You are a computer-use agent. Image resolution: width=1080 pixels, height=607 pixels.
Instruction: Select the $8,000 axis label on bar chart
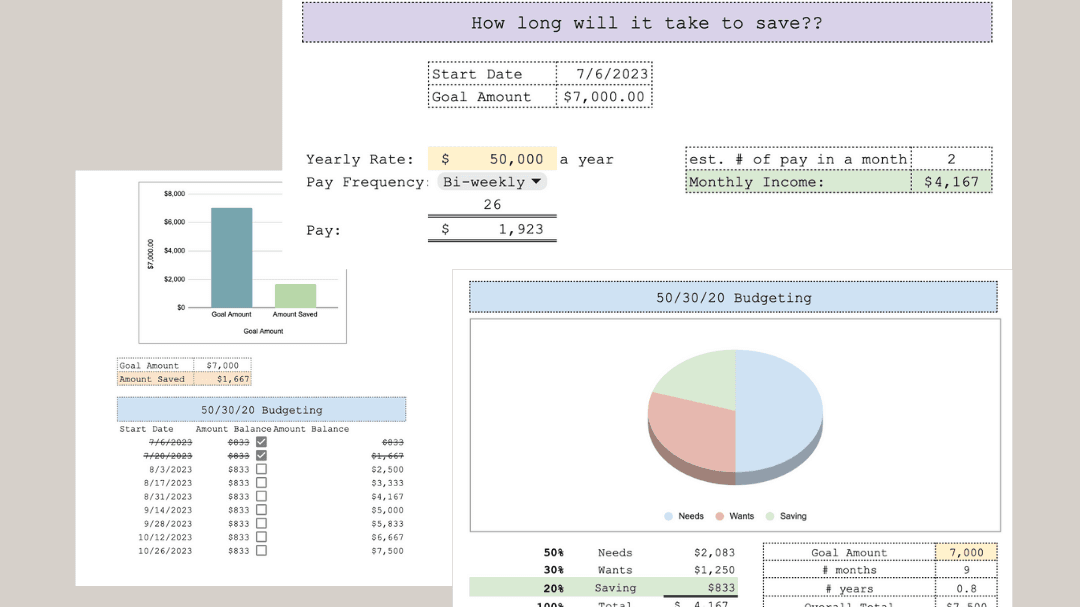[174, 194]
